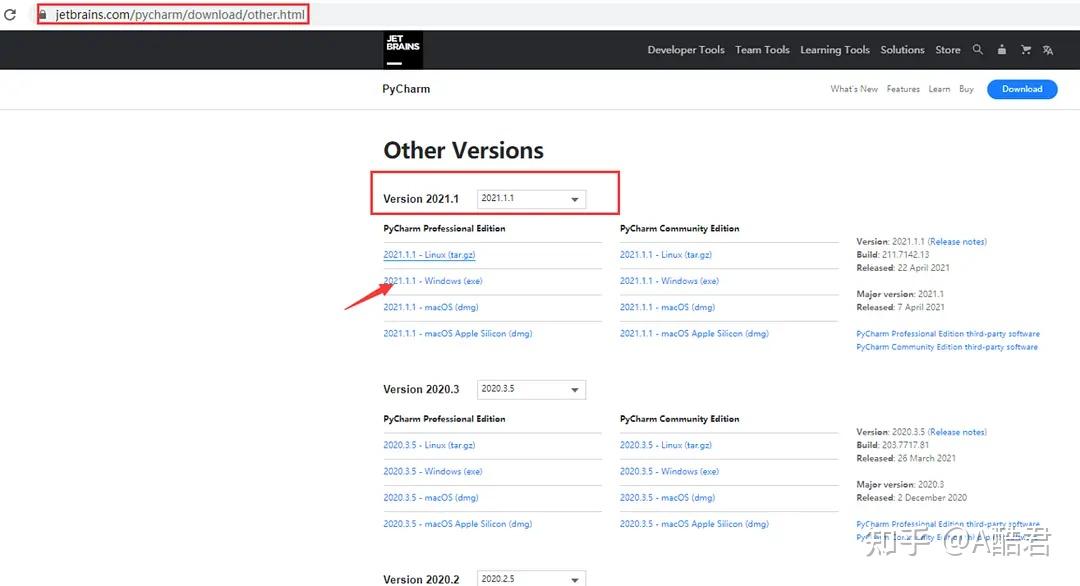Go to Learn page
Screen dimensions: 1080x586
pos(939,89)
